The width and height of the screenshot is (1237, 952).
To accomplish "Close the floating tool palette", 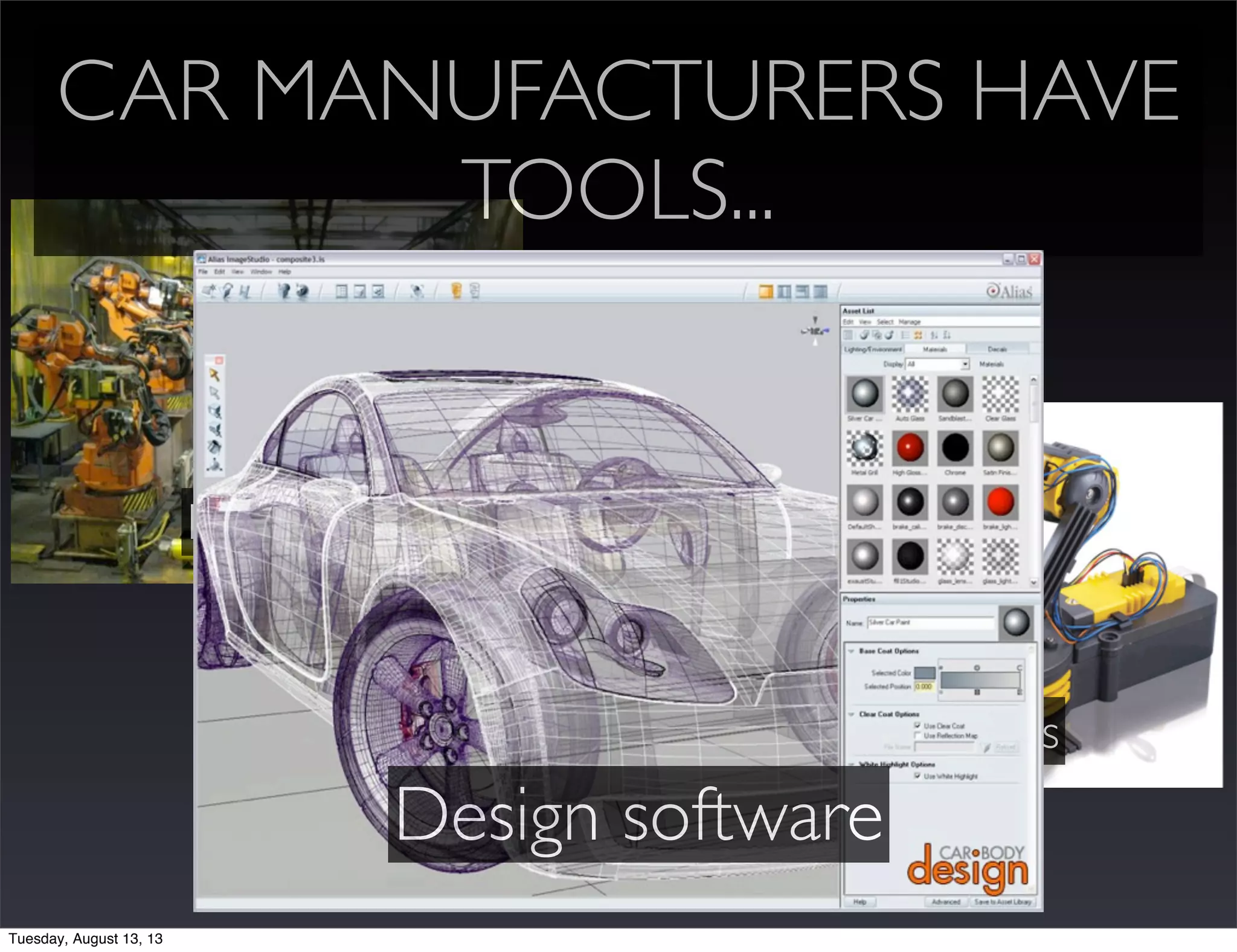I will 219,361.
